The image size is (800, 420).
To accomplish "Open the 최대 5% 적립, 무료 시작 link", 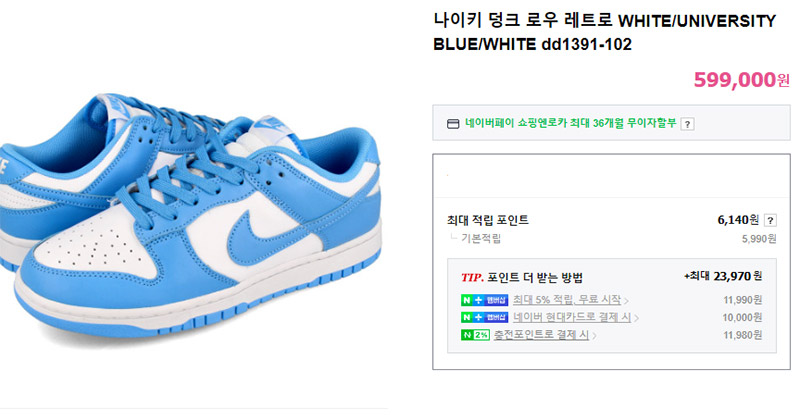I will [567, 300].
